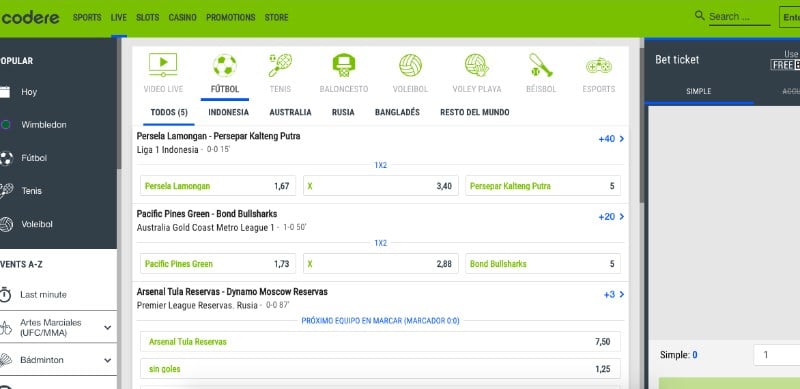Open the Slots menu item

pos(147,17)
